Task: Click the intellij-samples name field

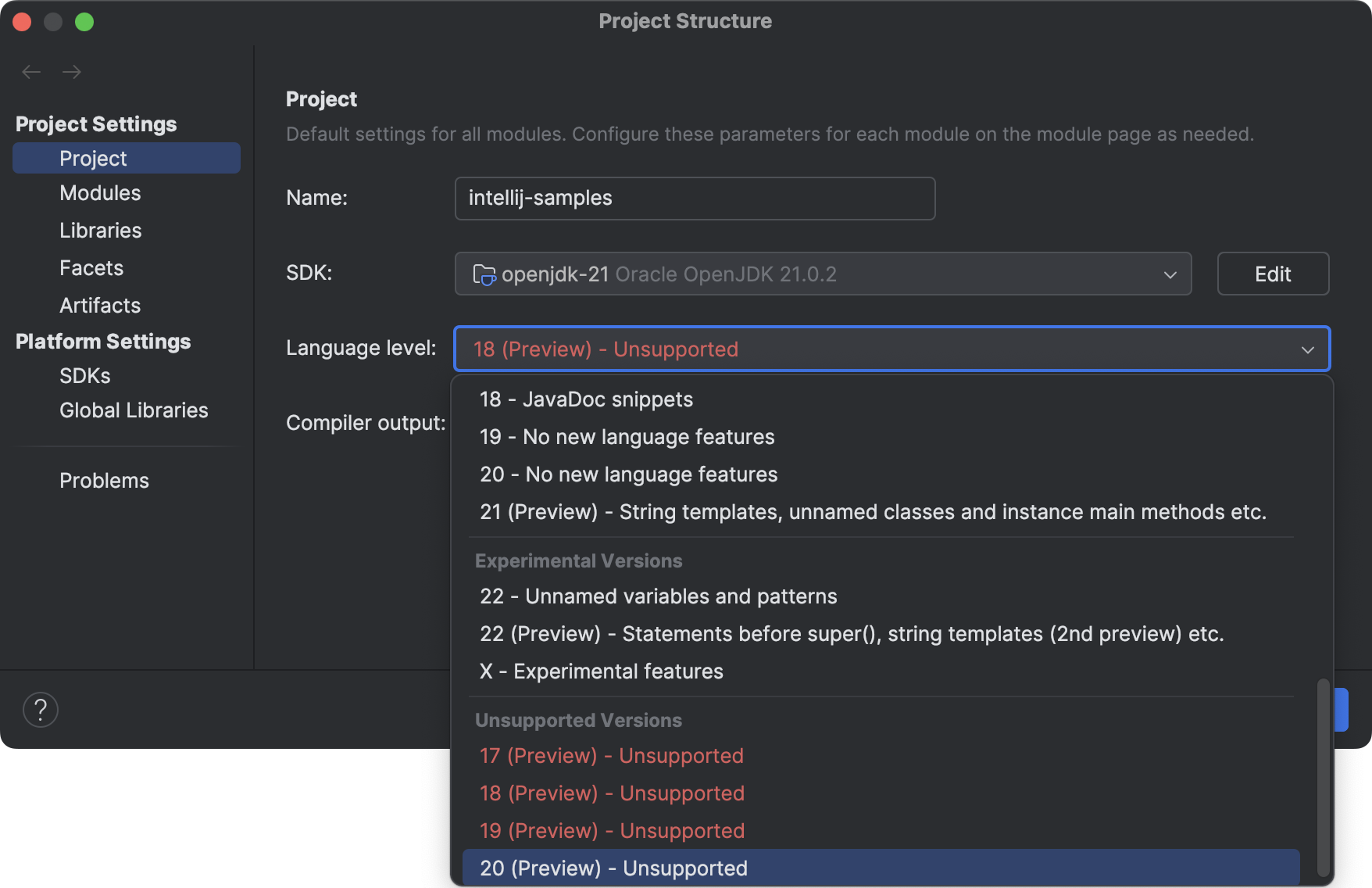Action: 694,199
